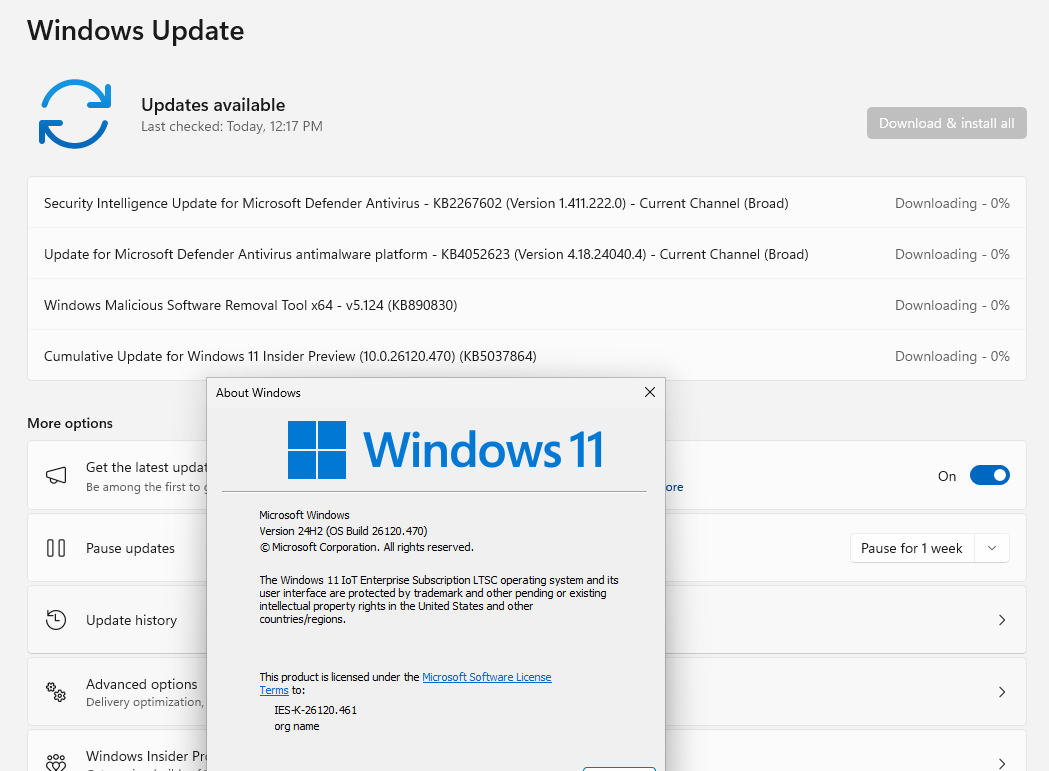
Task: Click the Windows 11 logo in About dialog
Action: click(x=446, y=450)
